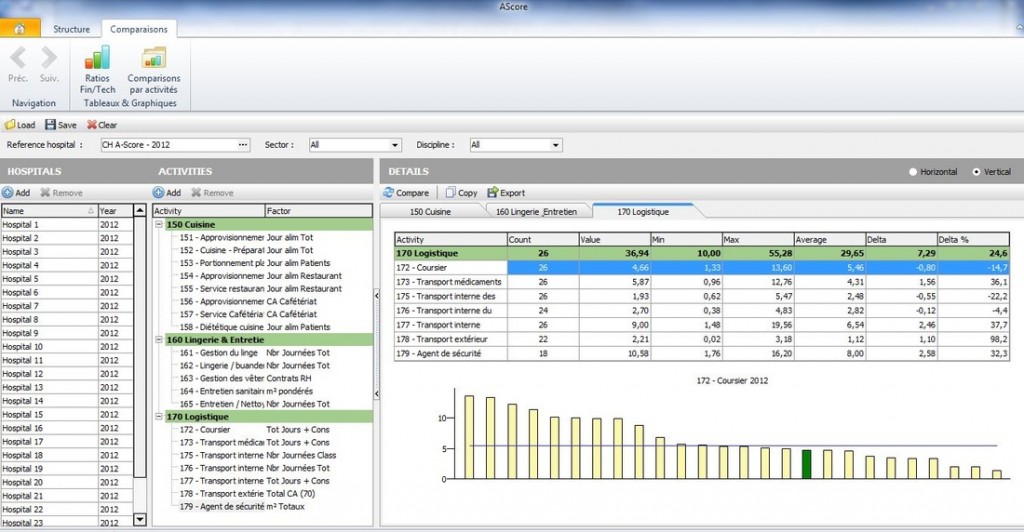Click the green reference hospital bar
This screenshot has width=1024, height=532.
click(807, 464)
